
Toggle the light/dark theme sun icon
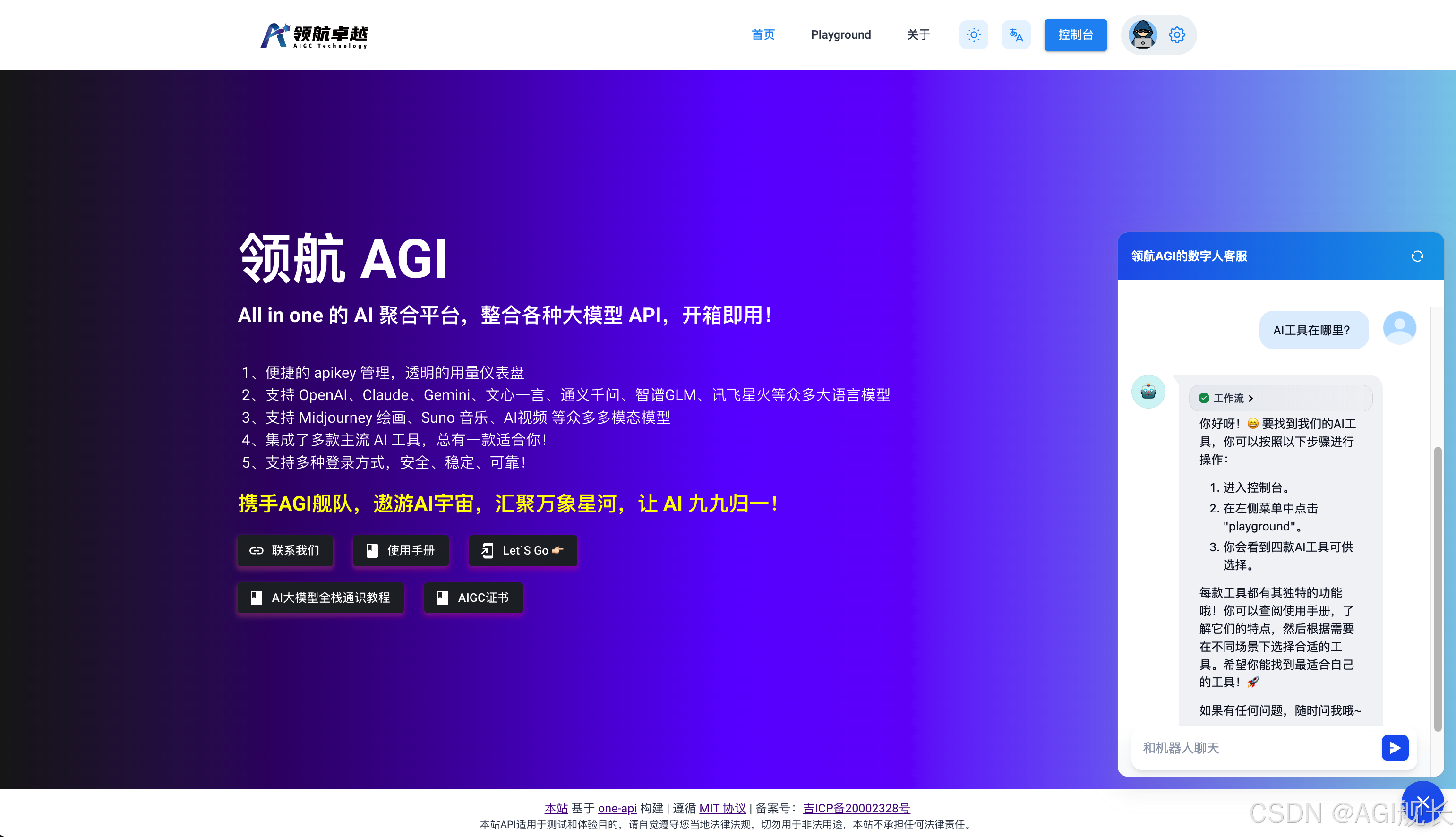click(973, 35)
